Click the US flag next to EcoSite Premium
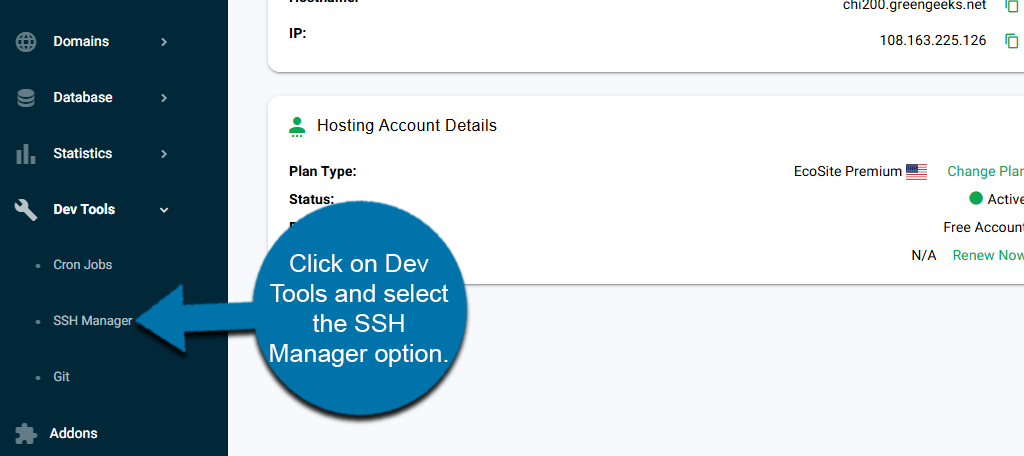The height and width of the screenshot is (456, 1024). [916, 171]
